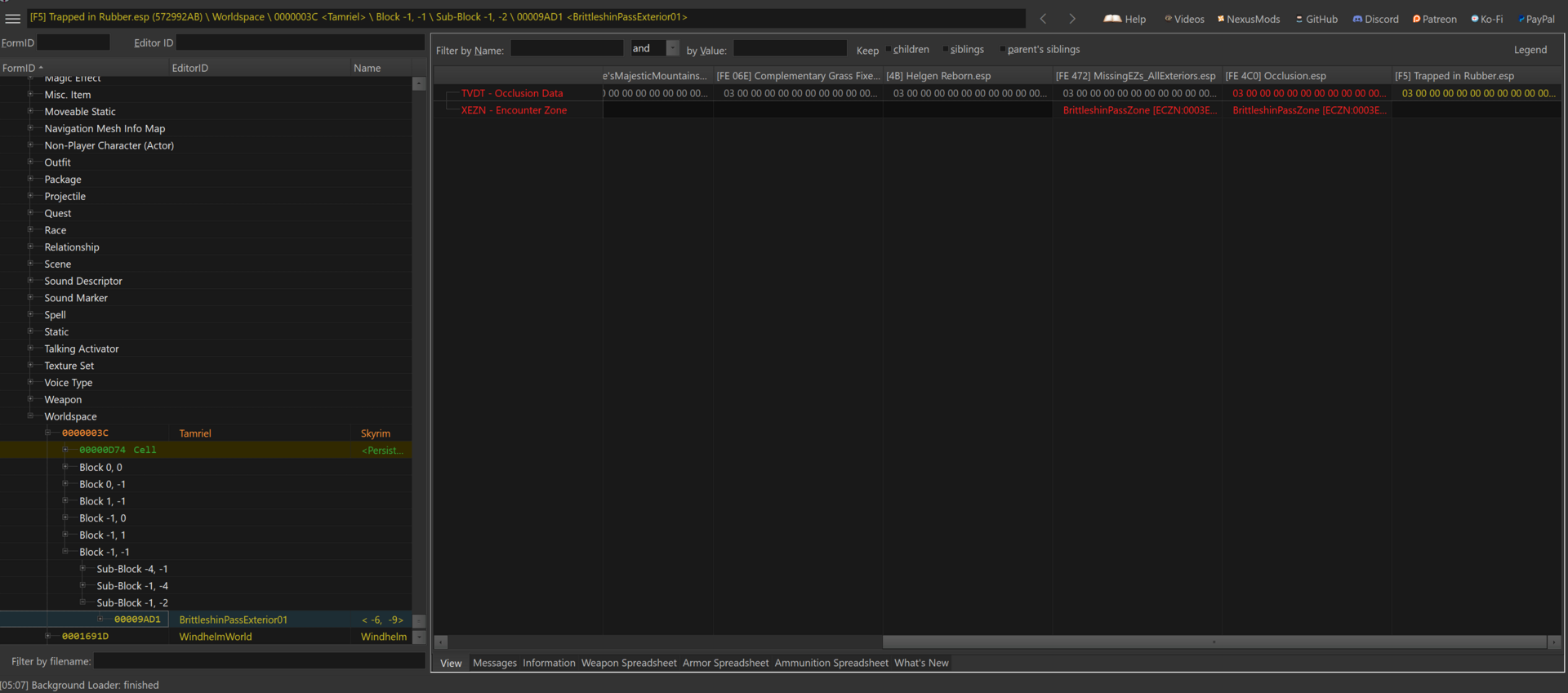Open the PayPal donation link
Viewport: 1568px width, 693px height.
click(1536, 19)
